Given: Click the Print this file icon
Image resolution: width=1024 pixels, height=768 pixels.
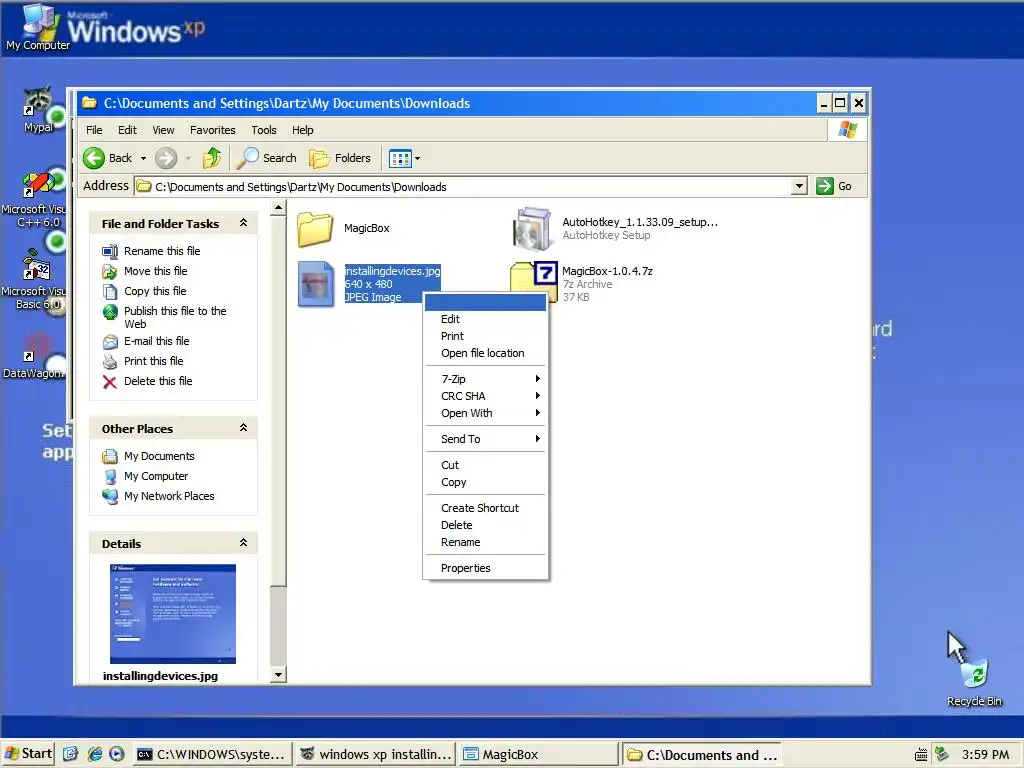Looking at the screenshot, I should tap(110, 361).
